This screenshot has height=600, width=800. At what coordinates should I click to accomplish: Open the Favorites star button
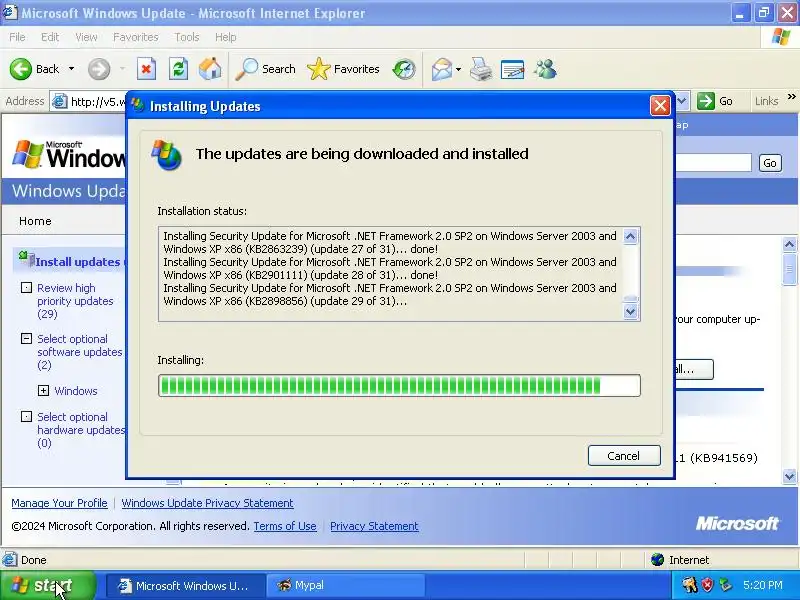coord(343,69)
